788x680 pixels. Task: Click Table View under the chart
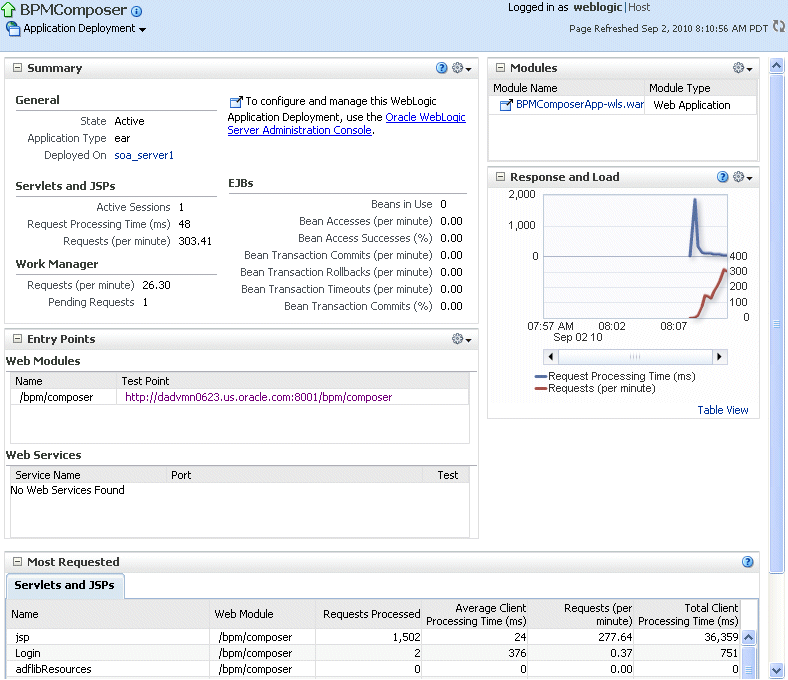[723, 410]
